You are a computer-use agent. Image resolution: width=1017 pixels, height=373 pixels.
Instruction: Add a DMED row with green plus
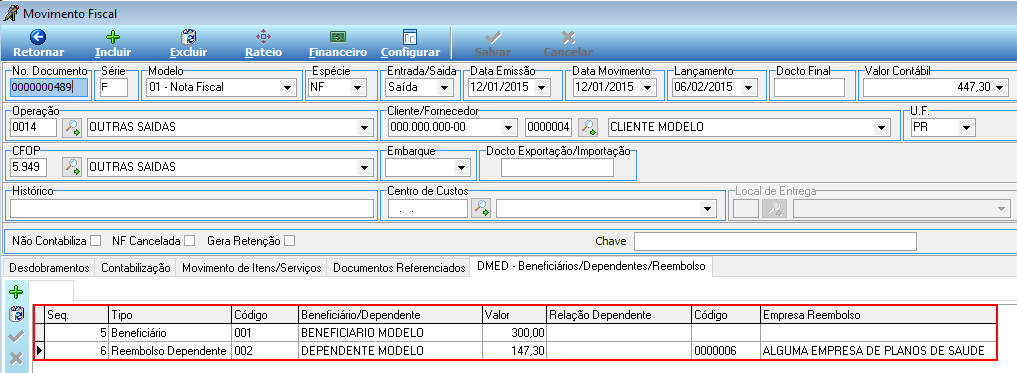[16, 293]
